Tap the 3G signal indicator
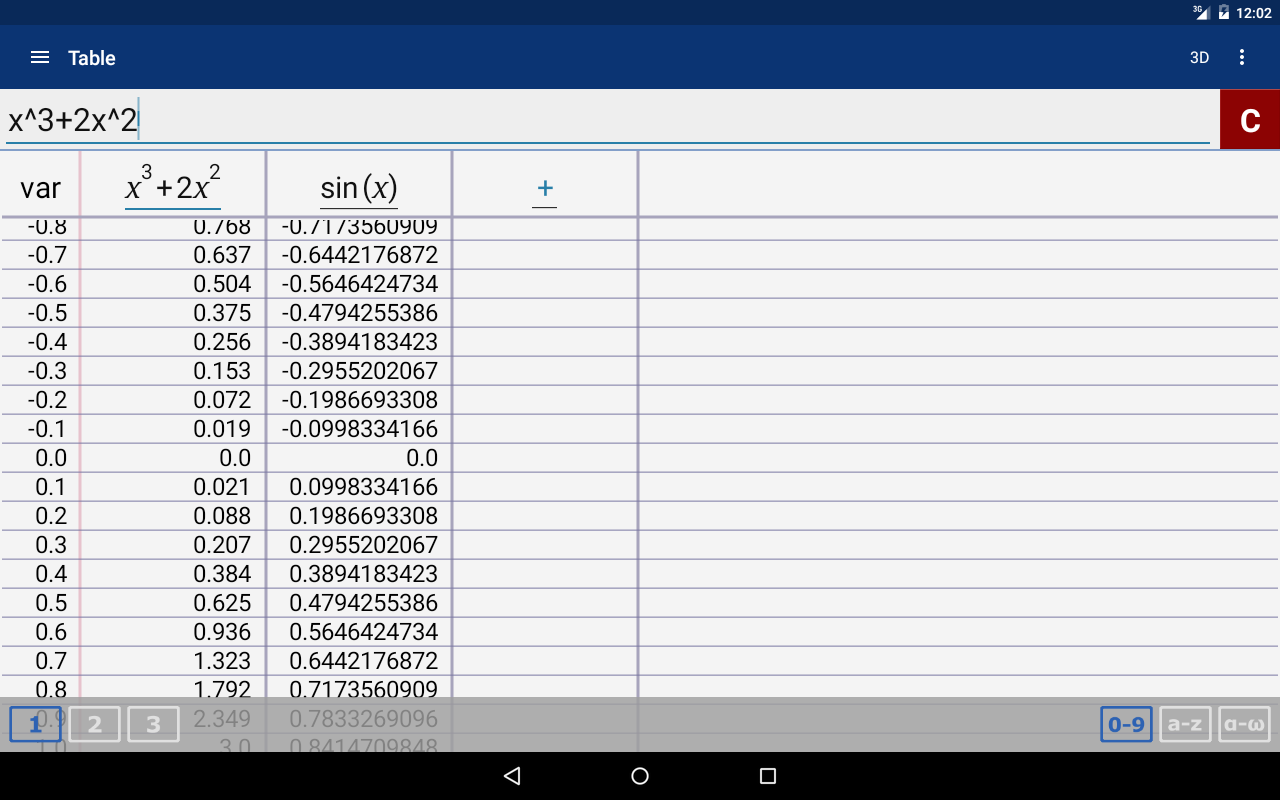This screenshot has height=800, width=1280. (x=1201, y=13)
